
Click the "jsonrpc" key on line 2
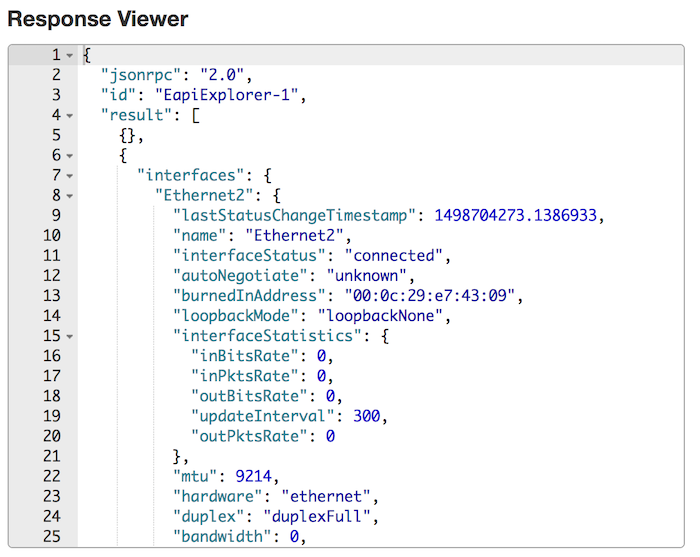coord(138,75)
